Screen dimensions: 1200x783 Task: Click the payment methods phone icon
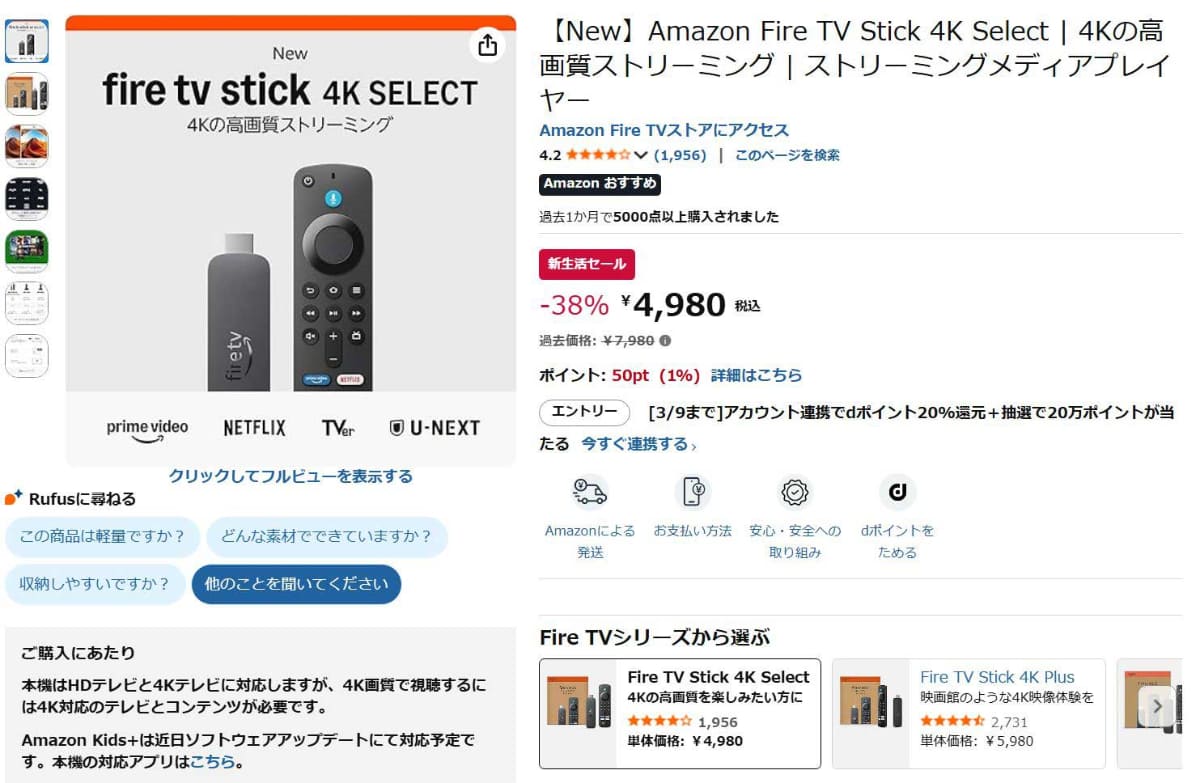click(693, 492)
